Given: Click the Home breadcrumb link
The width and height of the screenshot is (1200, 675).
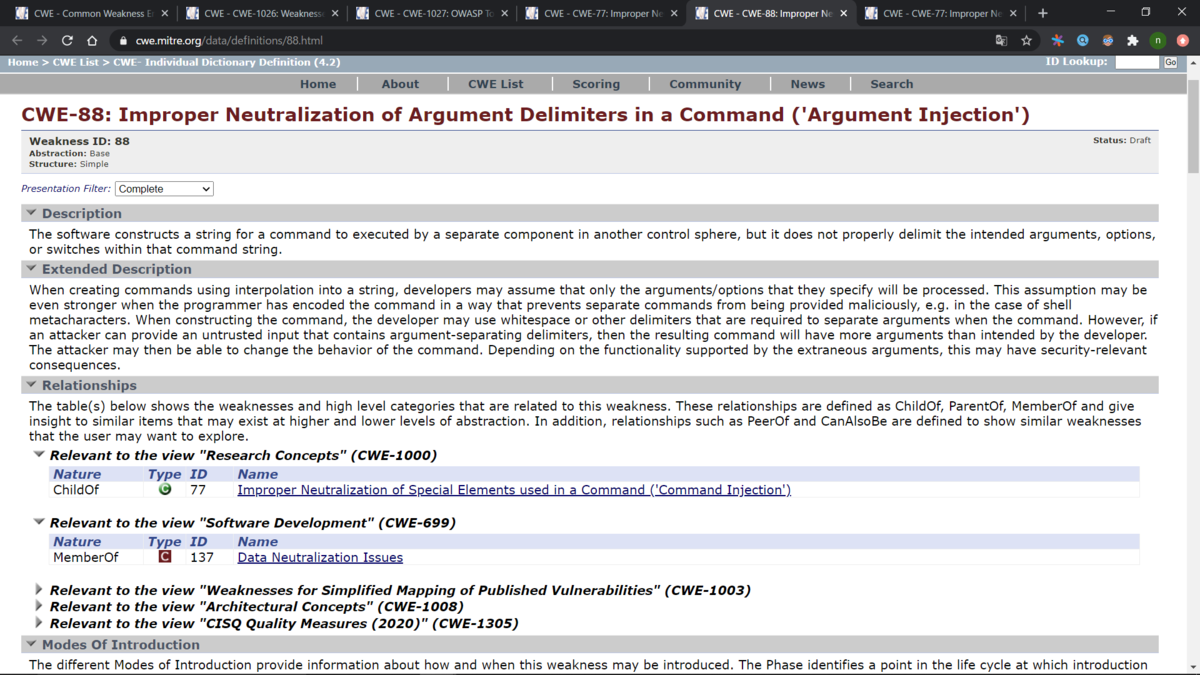Looking at the screenshot, I should coord(23,62).
